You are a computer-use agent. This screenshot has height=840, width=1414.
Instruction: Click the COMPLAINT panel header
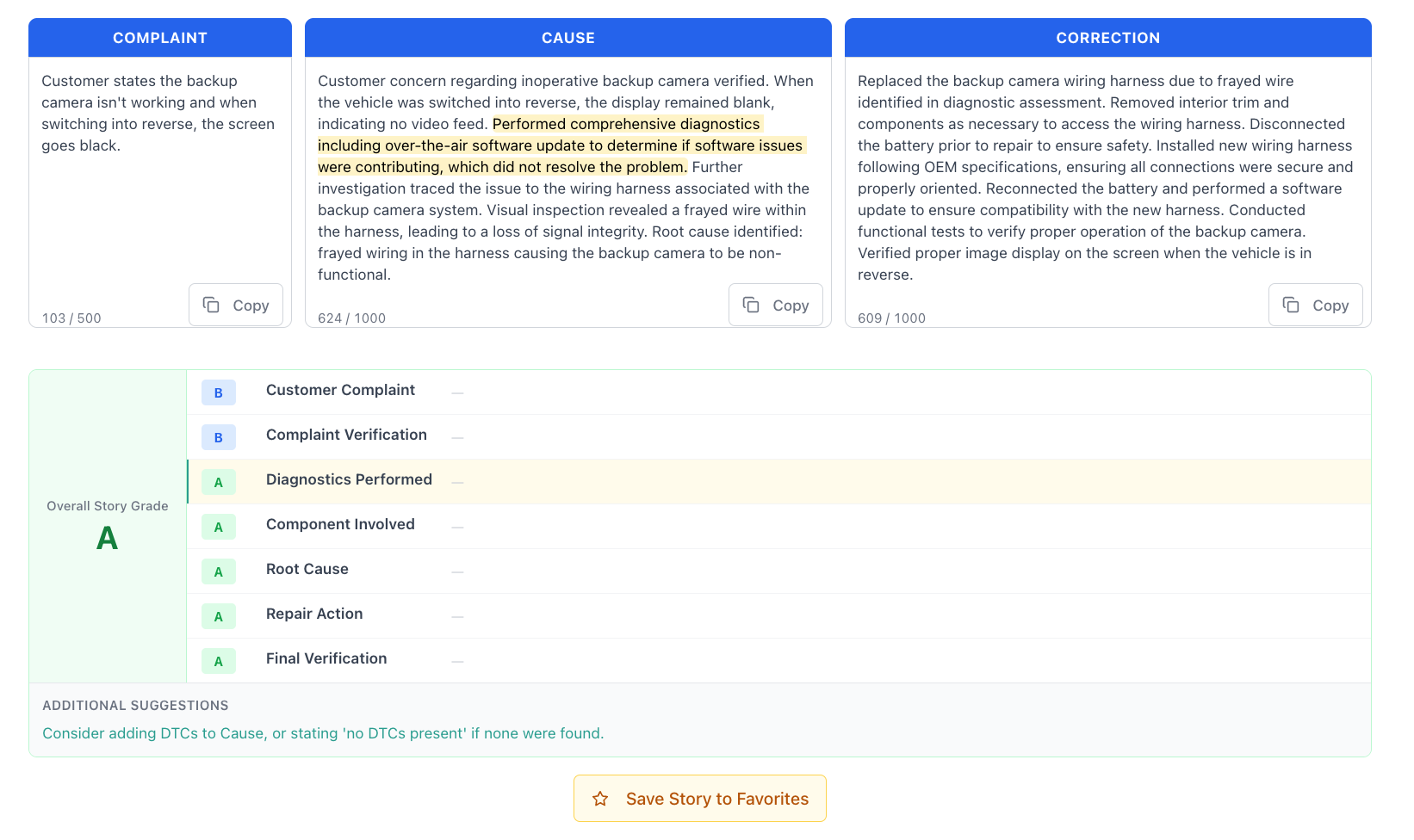[160, 37]
